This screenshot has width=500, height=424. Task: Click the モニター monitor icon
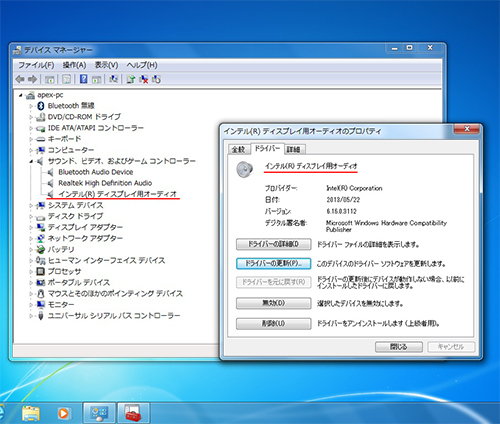tap(41, 304)
